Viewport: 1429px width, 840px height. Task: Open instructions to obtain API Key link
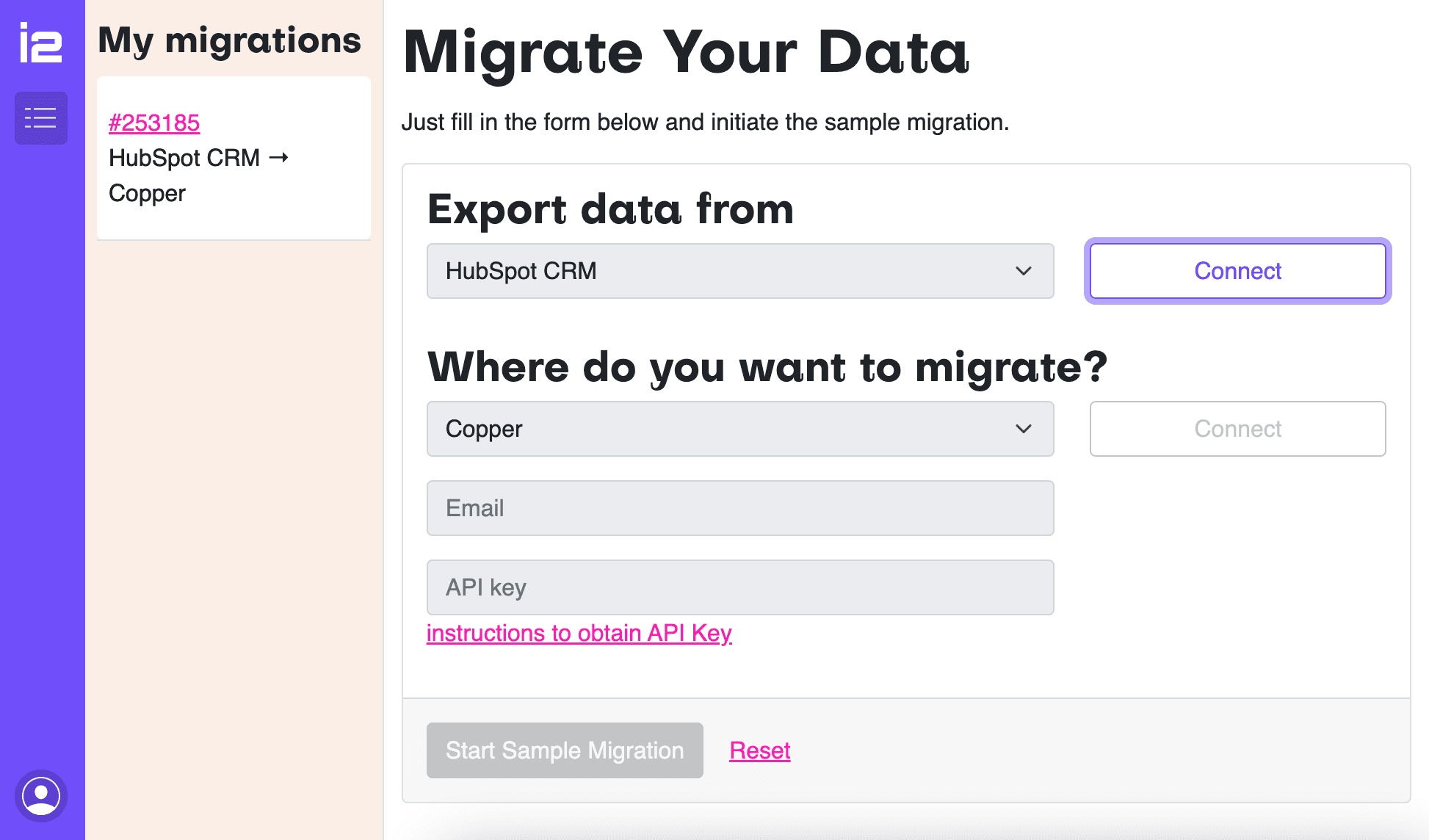tap(579, 633)
